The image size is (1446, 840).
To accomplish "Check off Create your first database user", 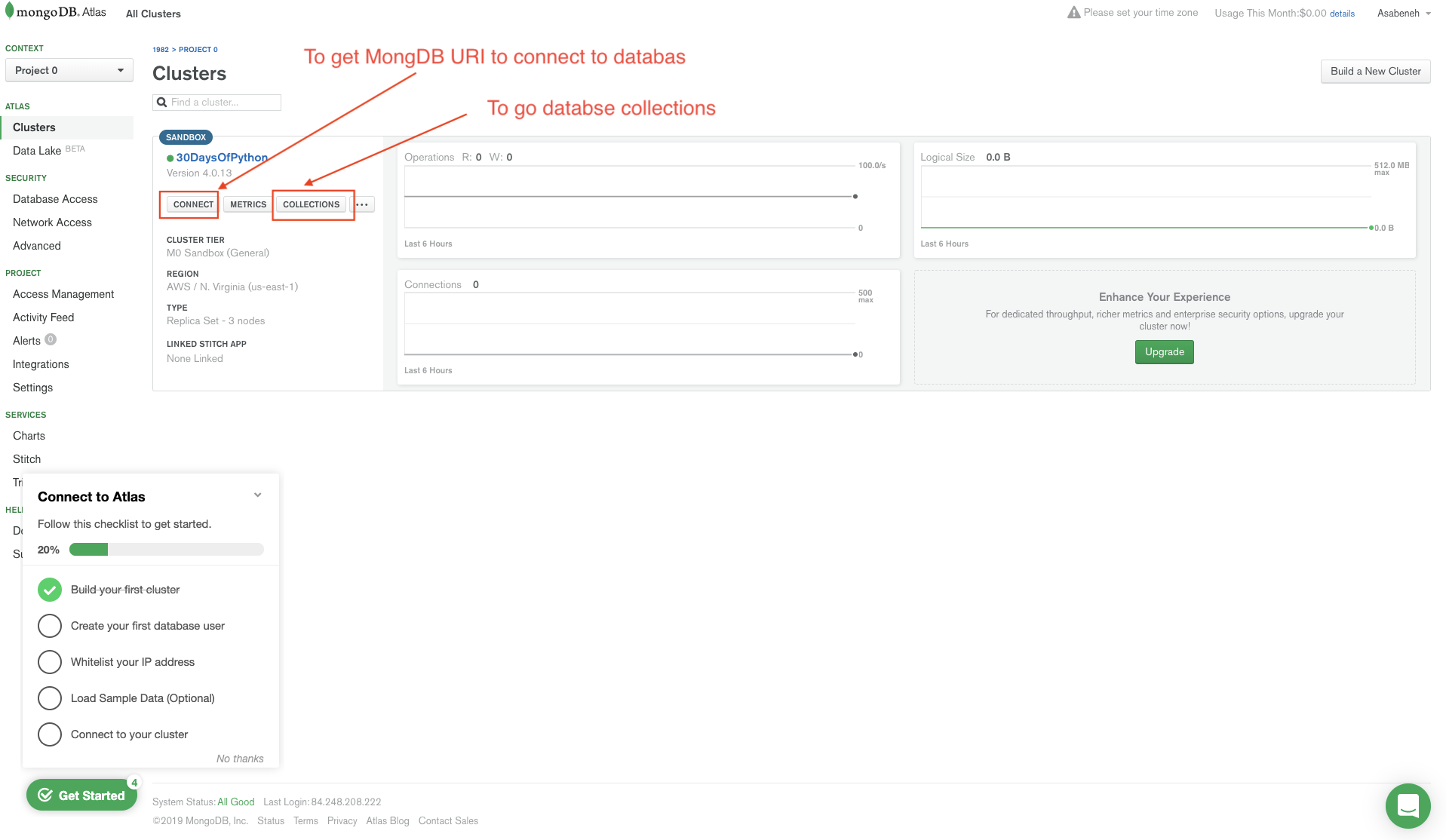I will [x=50, y=625].
